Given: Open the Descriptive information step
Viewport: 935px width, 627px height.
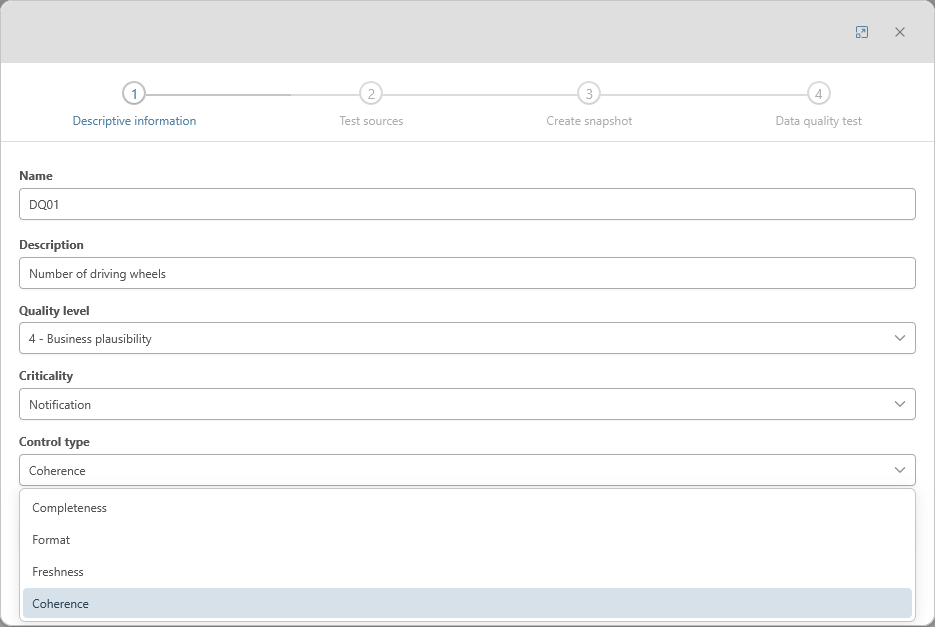Looking at the screenshot, I should coord(134,121).
